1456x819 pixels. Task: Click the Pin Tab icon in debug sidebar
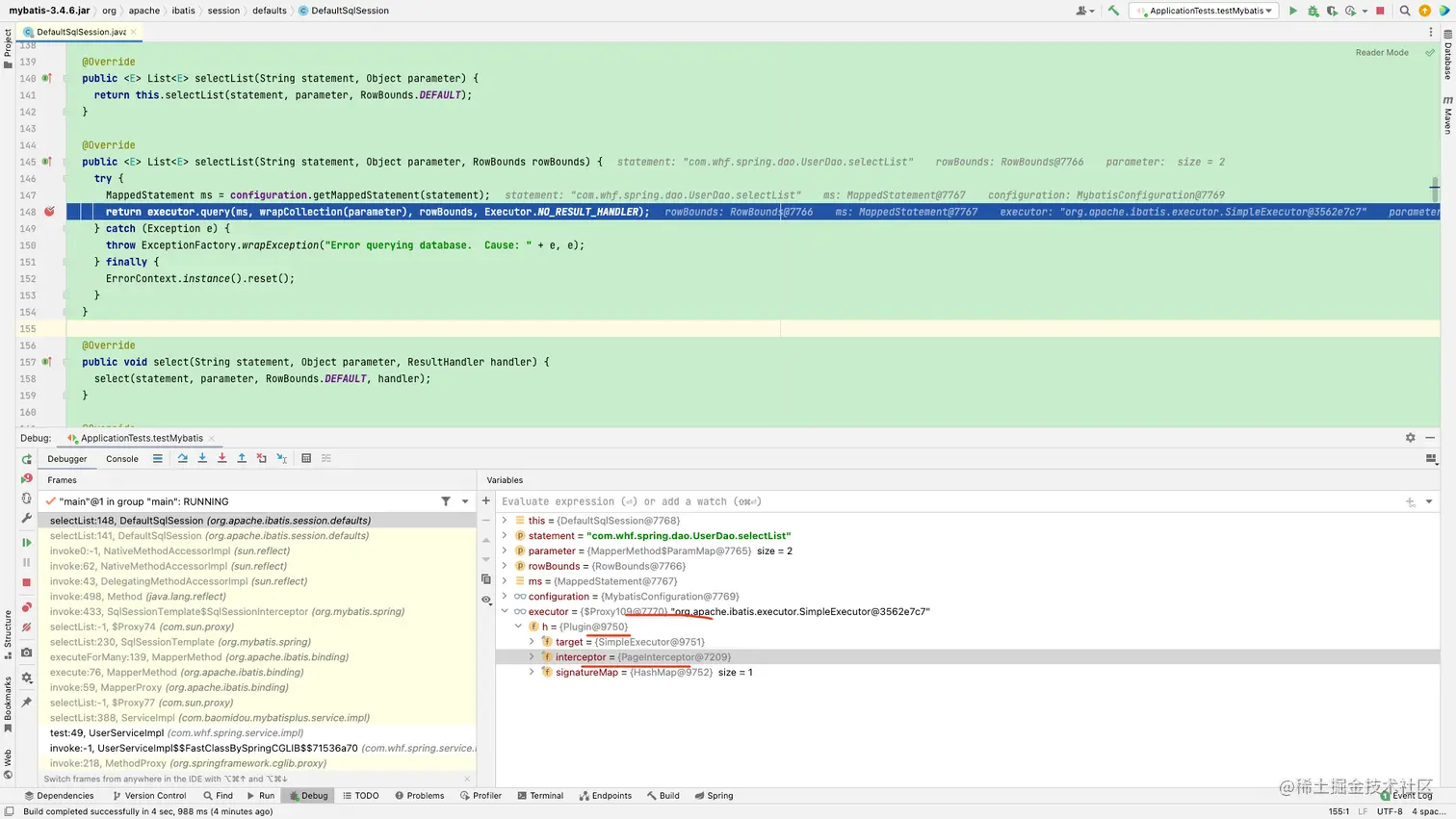[27, 703]
